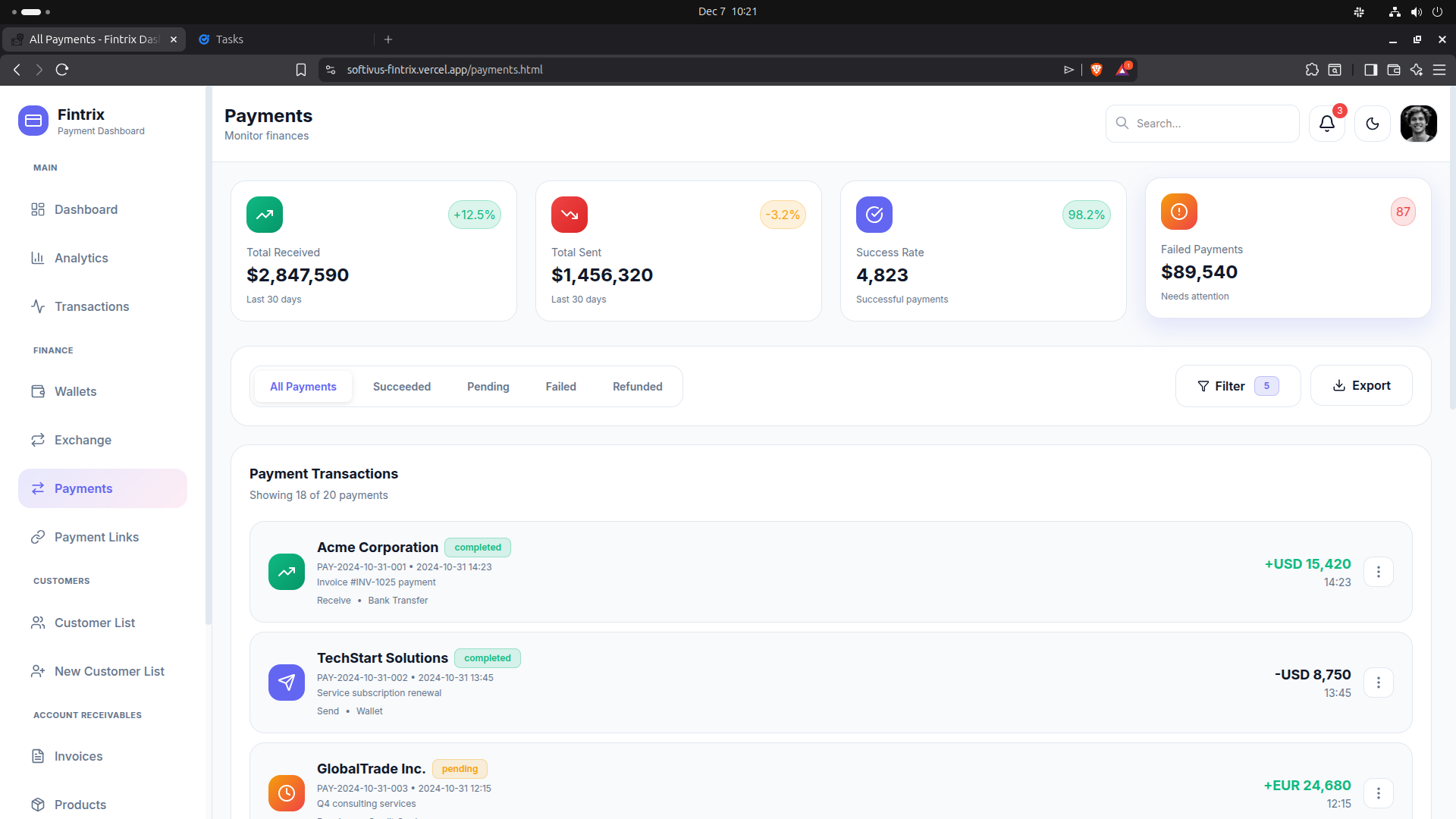Open the browser menu with hamburger icon
1456x819 pixels.
(1440, 69)
